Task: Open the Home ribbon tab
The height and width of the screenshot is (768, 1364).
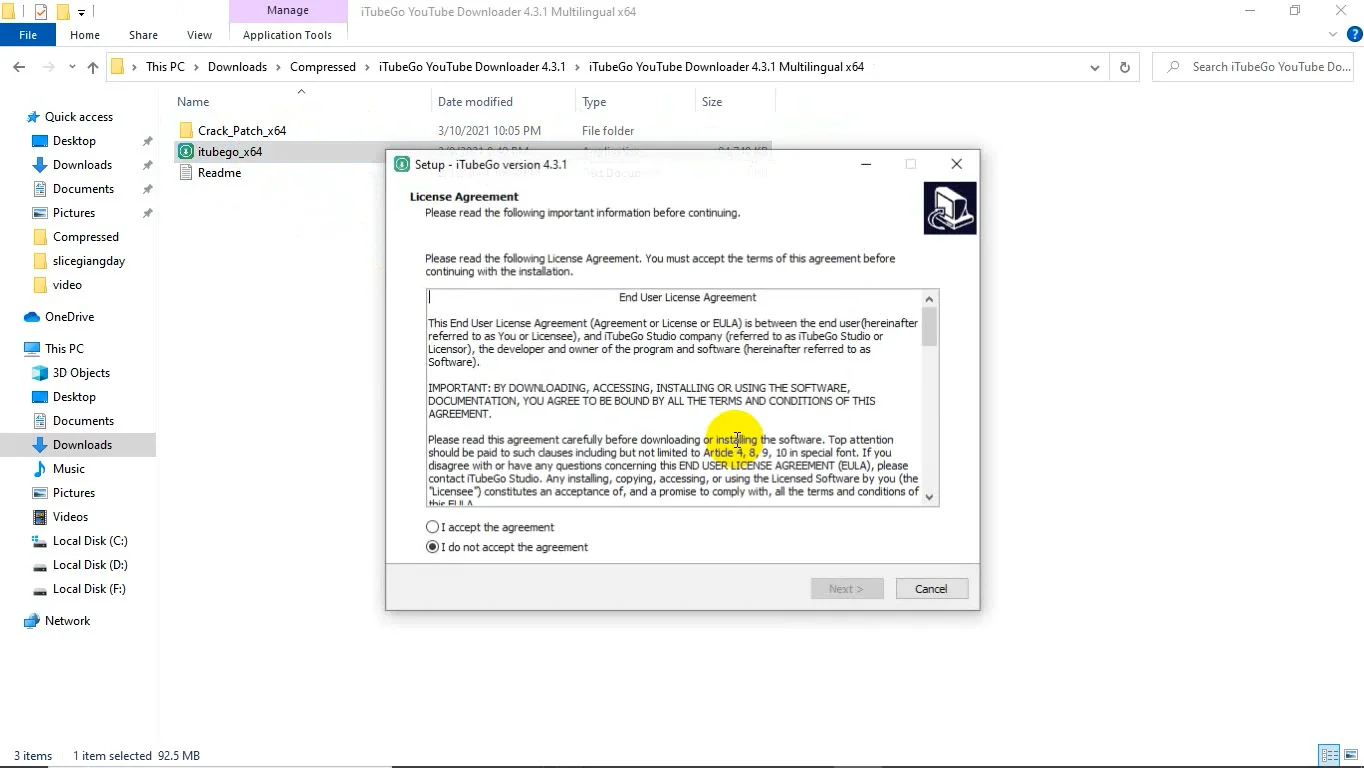Action: tap(85, 35)
